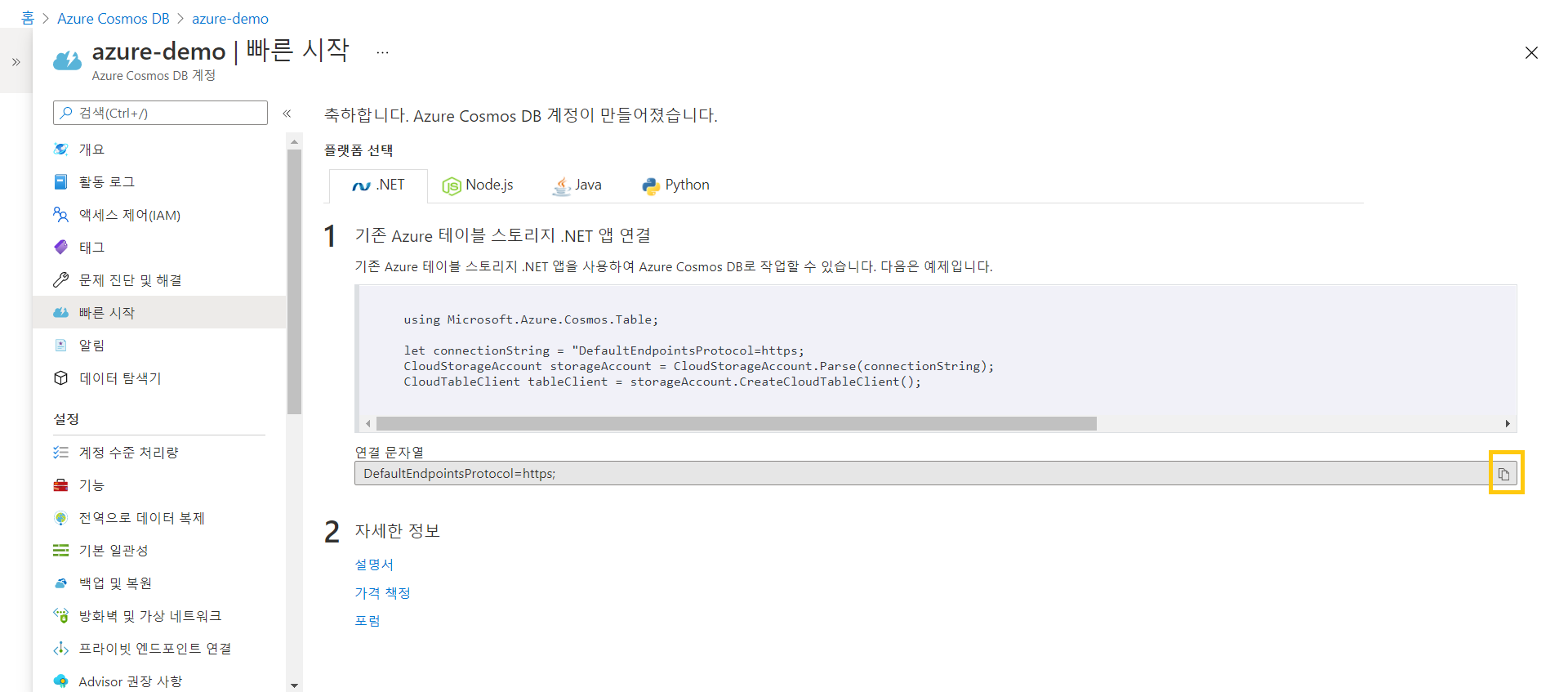Switch to the Java platform tab
Screen dimensions: 1568x692
[577, 185]
